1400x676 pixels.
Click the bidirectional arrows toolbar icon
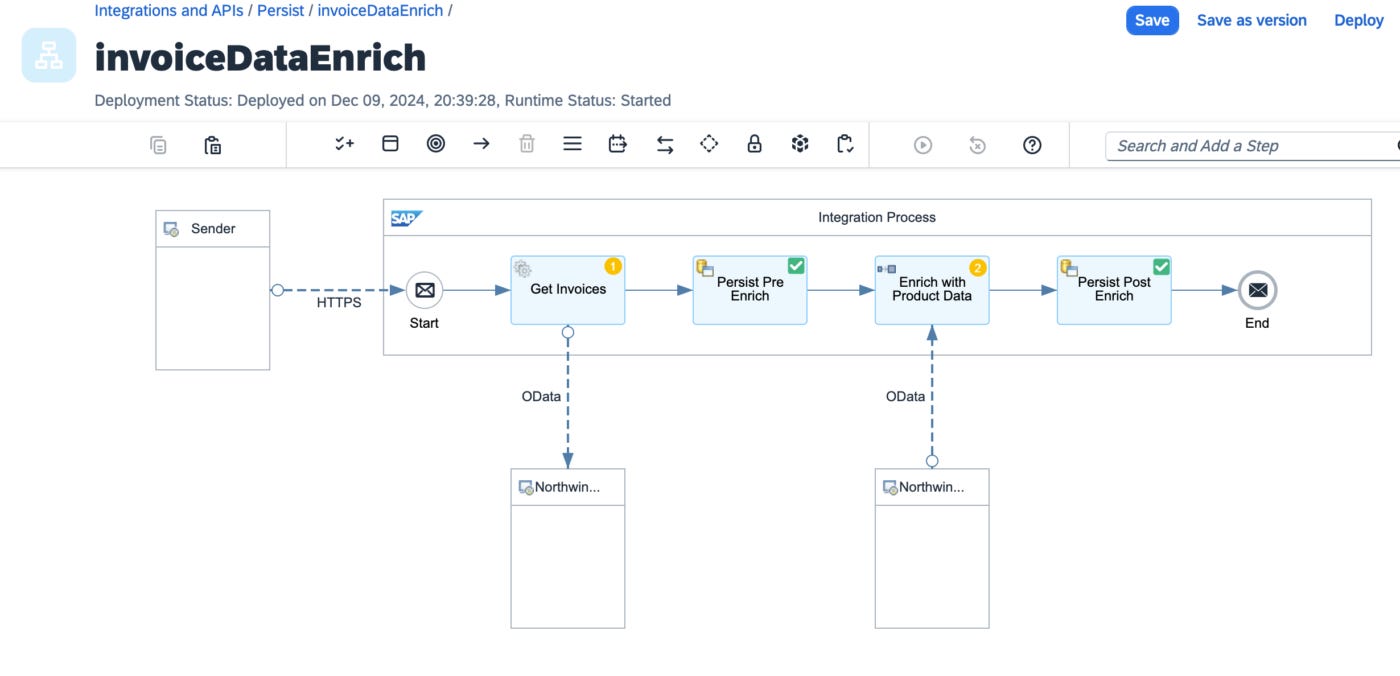point(665,145)
